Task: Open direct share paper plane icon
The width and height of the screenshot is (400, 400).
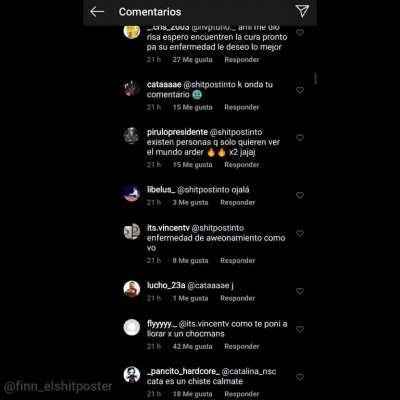Action: [x=302, y=11]
